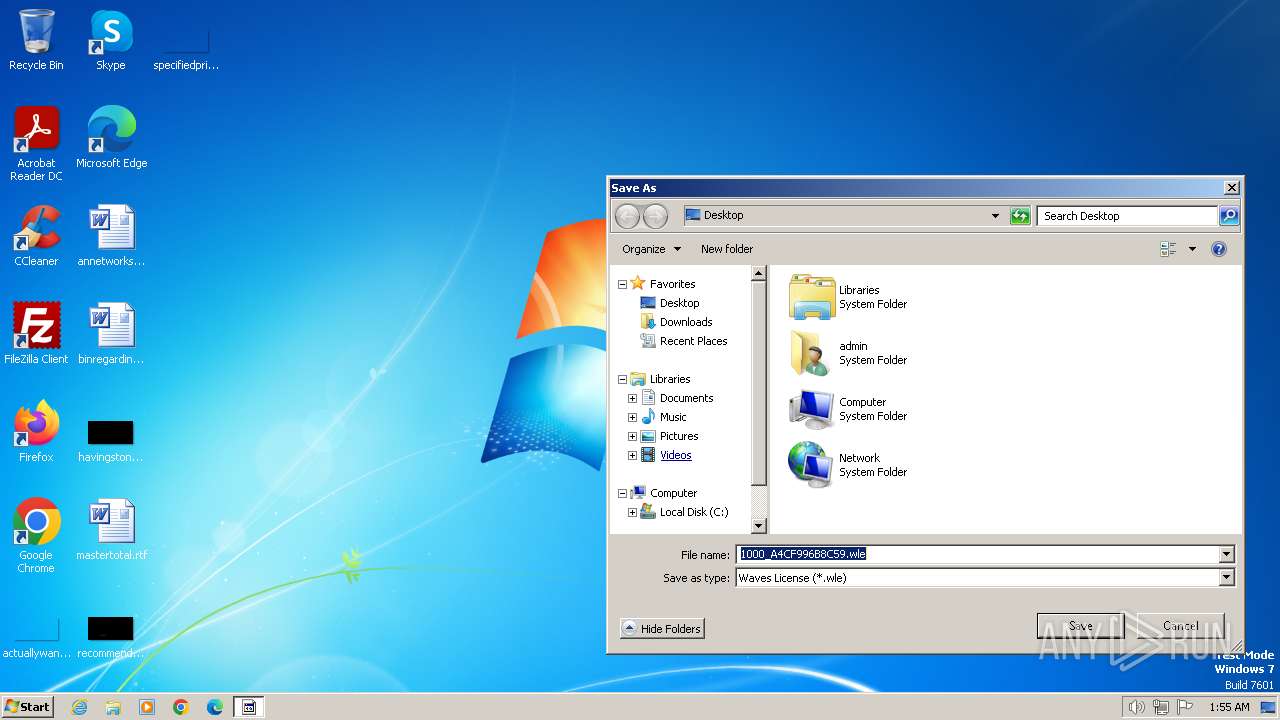The height and width of the screenshot is (720, 1280).
Task: Select the mastertotal.rtf document icon
Action: coord(111,530)
